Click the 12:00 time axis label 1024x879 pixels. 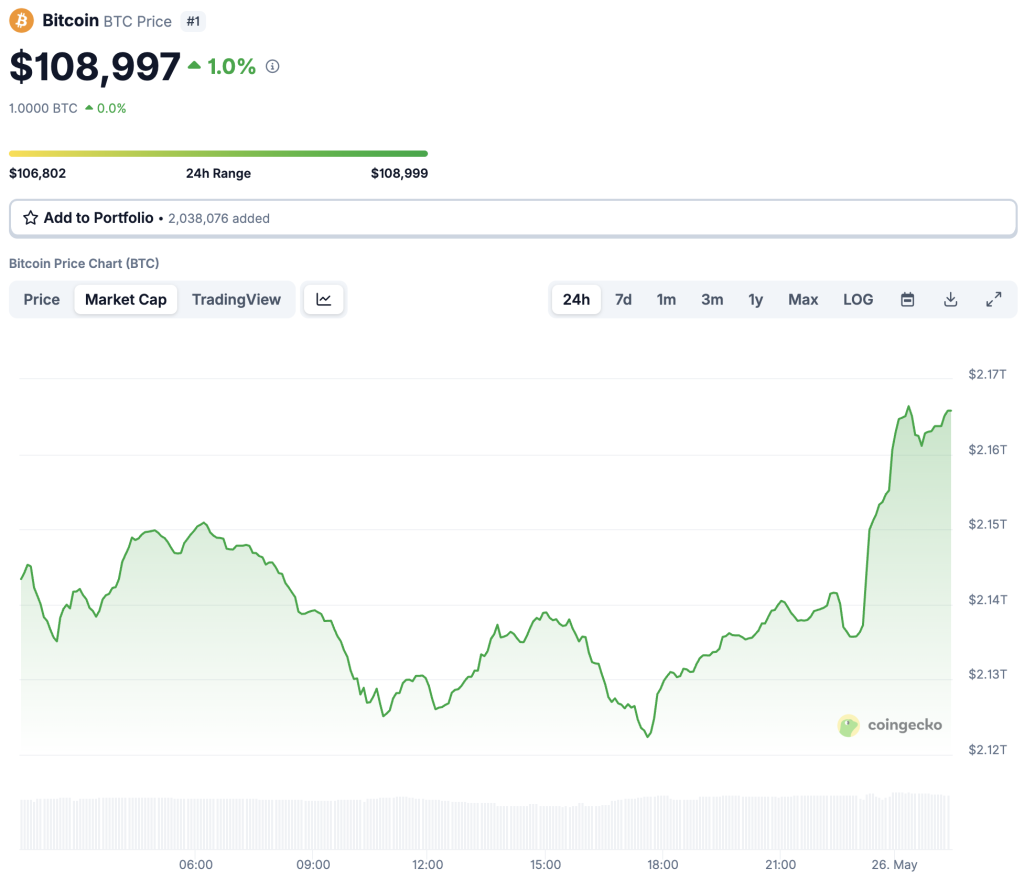pyautogui.click(x=428, y=865)
